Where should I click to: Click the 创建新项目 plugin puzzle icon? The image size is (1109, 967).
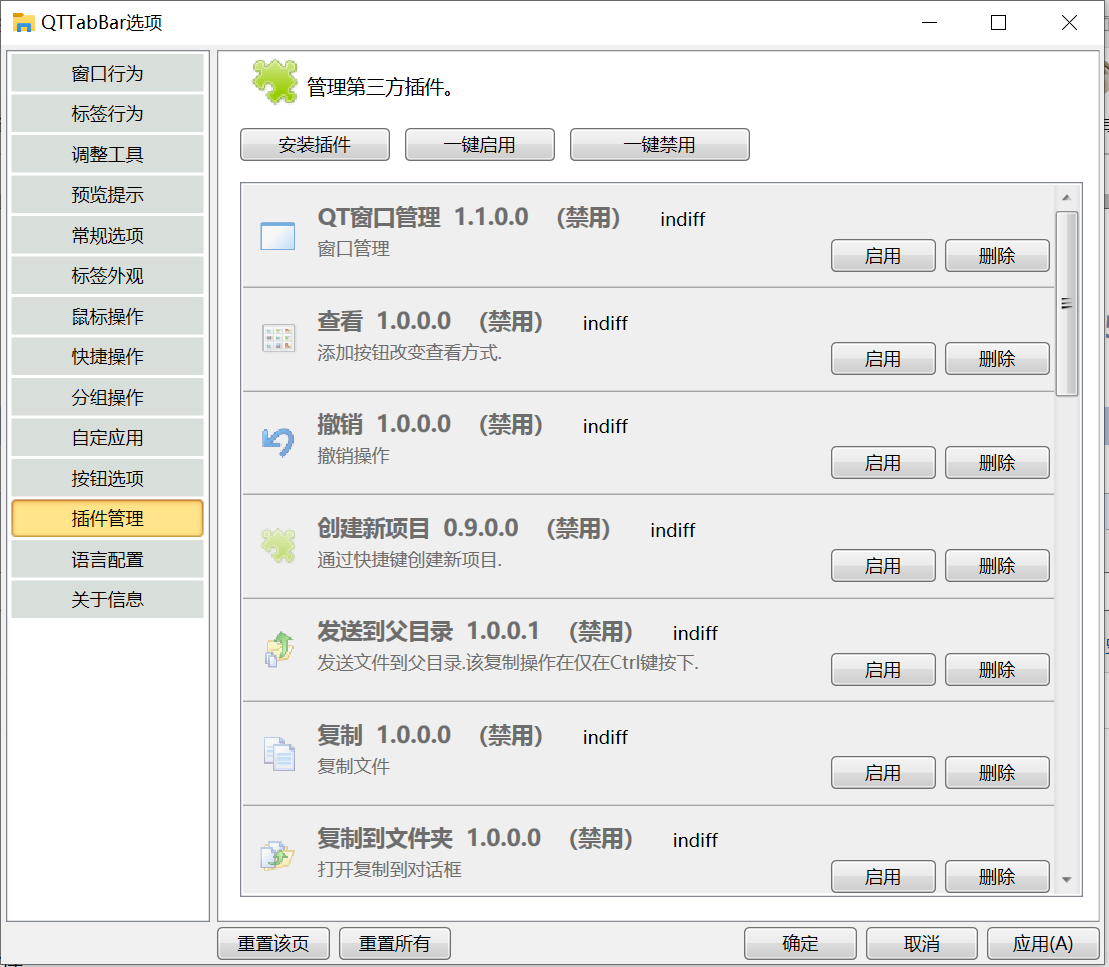(277, 546)
